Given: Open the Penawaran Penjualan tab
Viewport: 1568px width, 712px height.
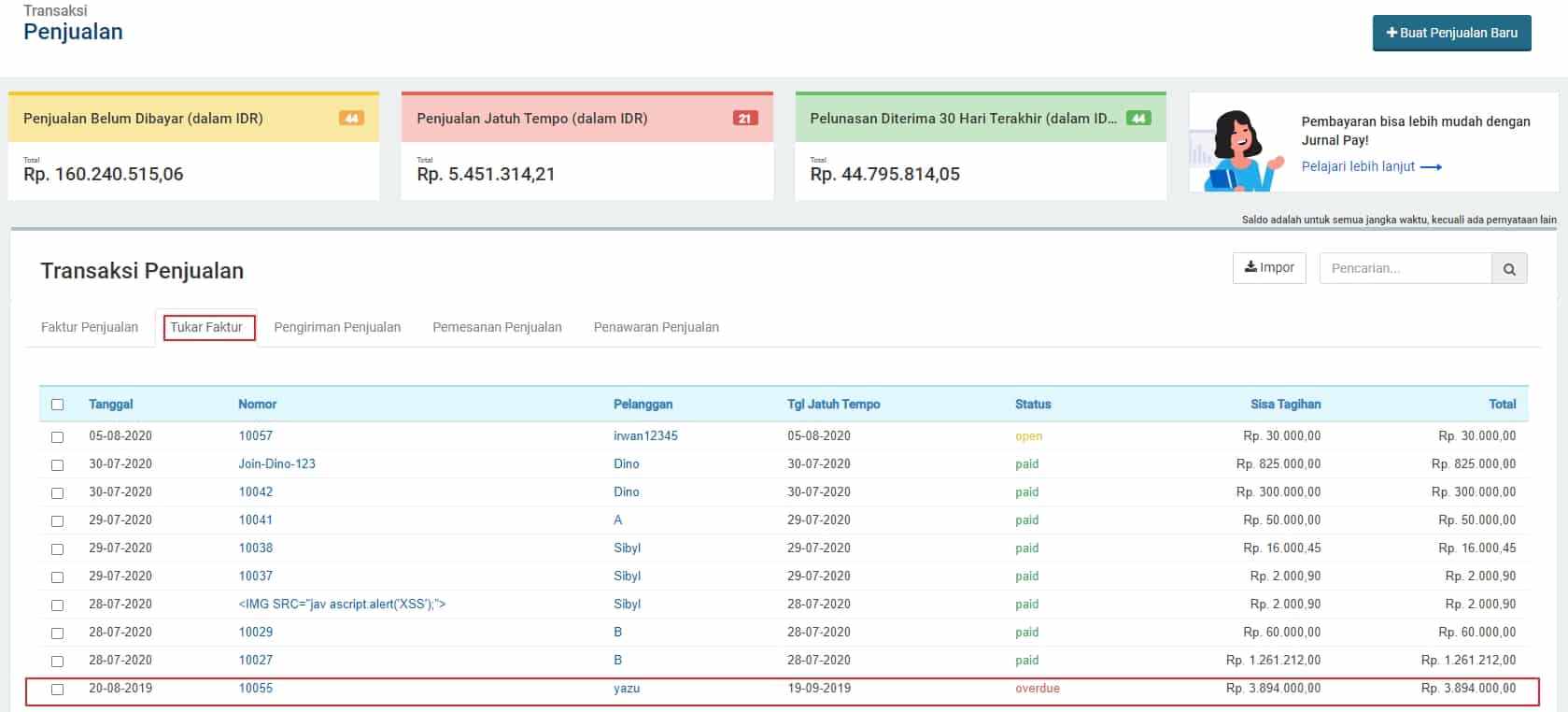Looking at the screenshot, I should 656,327.
